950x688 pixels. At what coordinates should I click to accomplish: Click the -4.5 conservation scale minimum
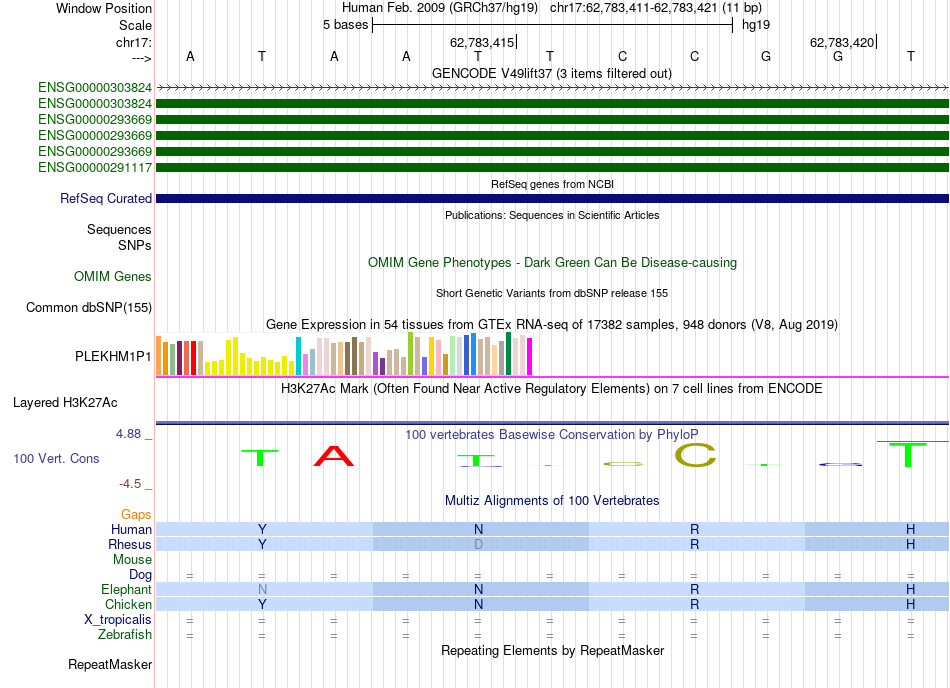click(x=130, y=484)
